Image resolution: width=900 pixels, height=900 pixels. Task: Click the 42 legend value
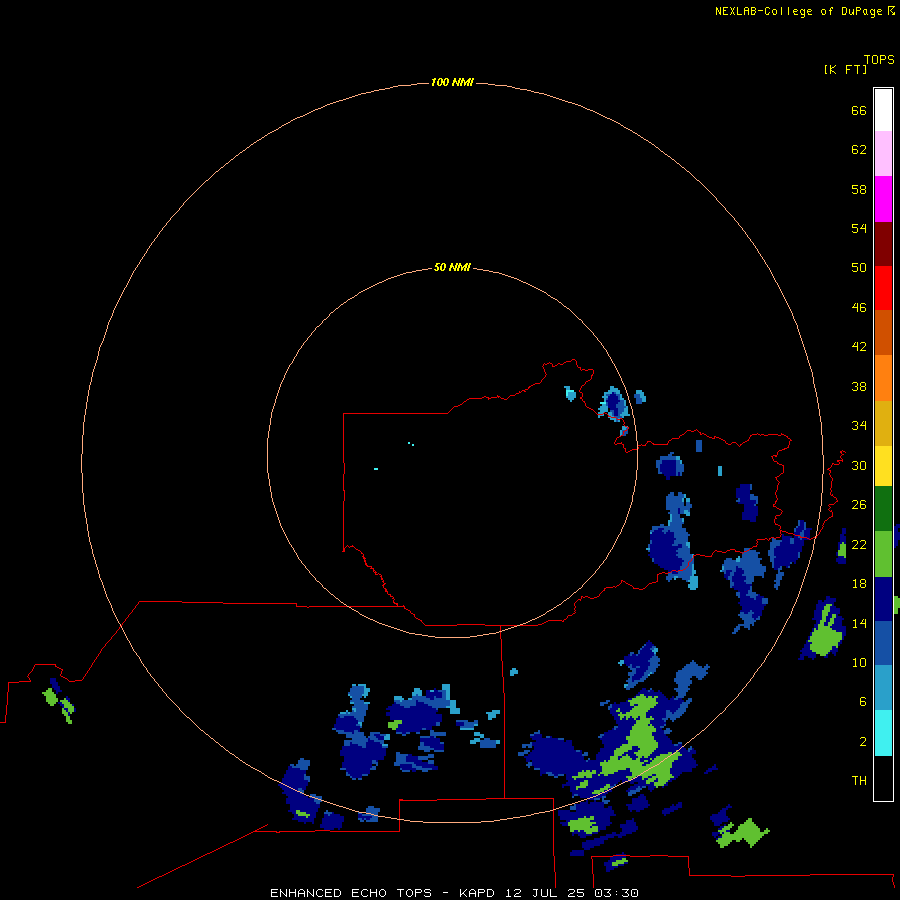[859, 346]
